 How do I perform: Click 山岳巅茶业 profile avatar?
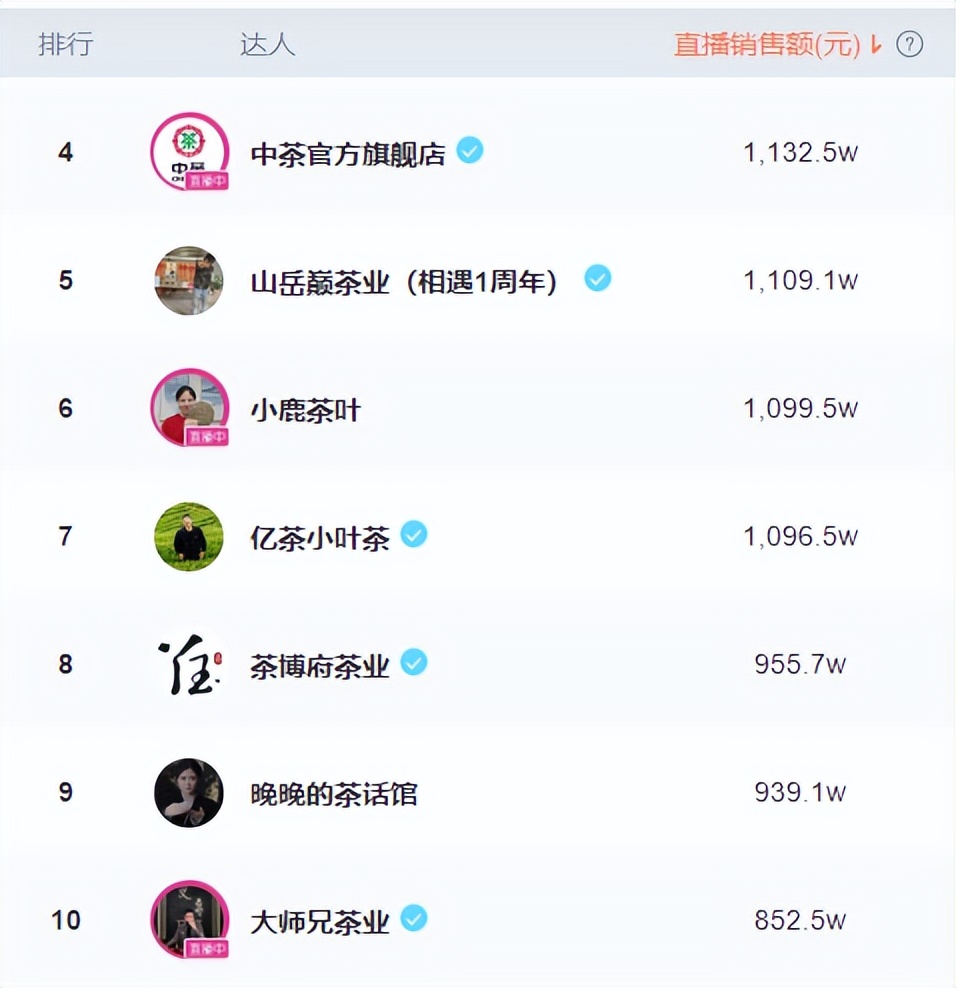pos(189,280)
